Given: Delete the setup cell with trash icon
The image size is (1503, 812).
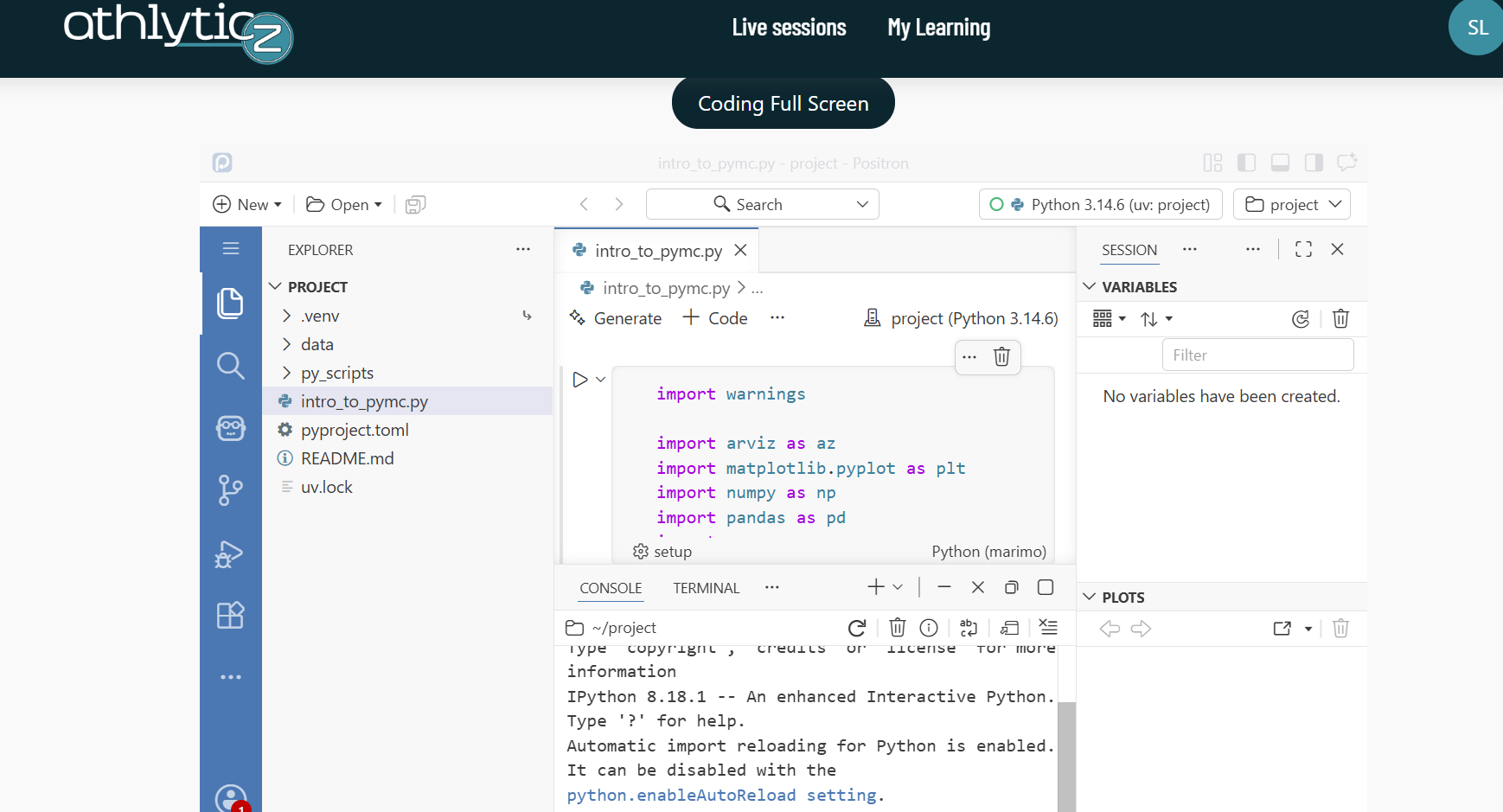Looking at the screenshot, I should 1001,356.
